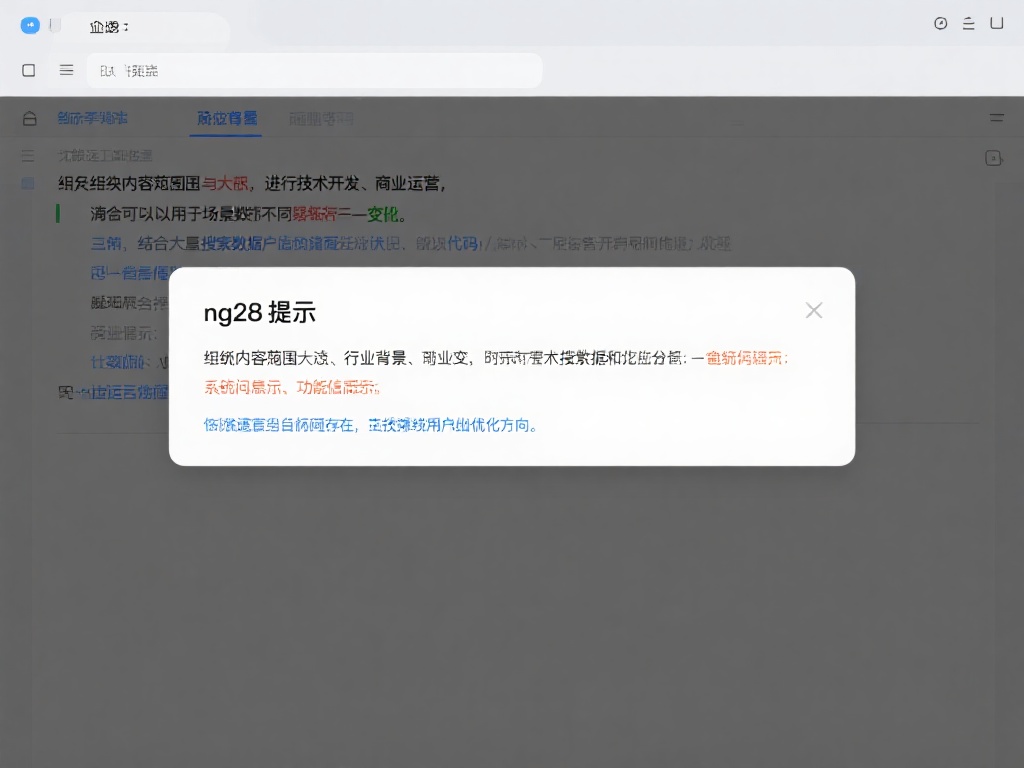Collapse the outline via the equals icon on the right
This screenshot has height=768, width=1024.
(997, 117)
